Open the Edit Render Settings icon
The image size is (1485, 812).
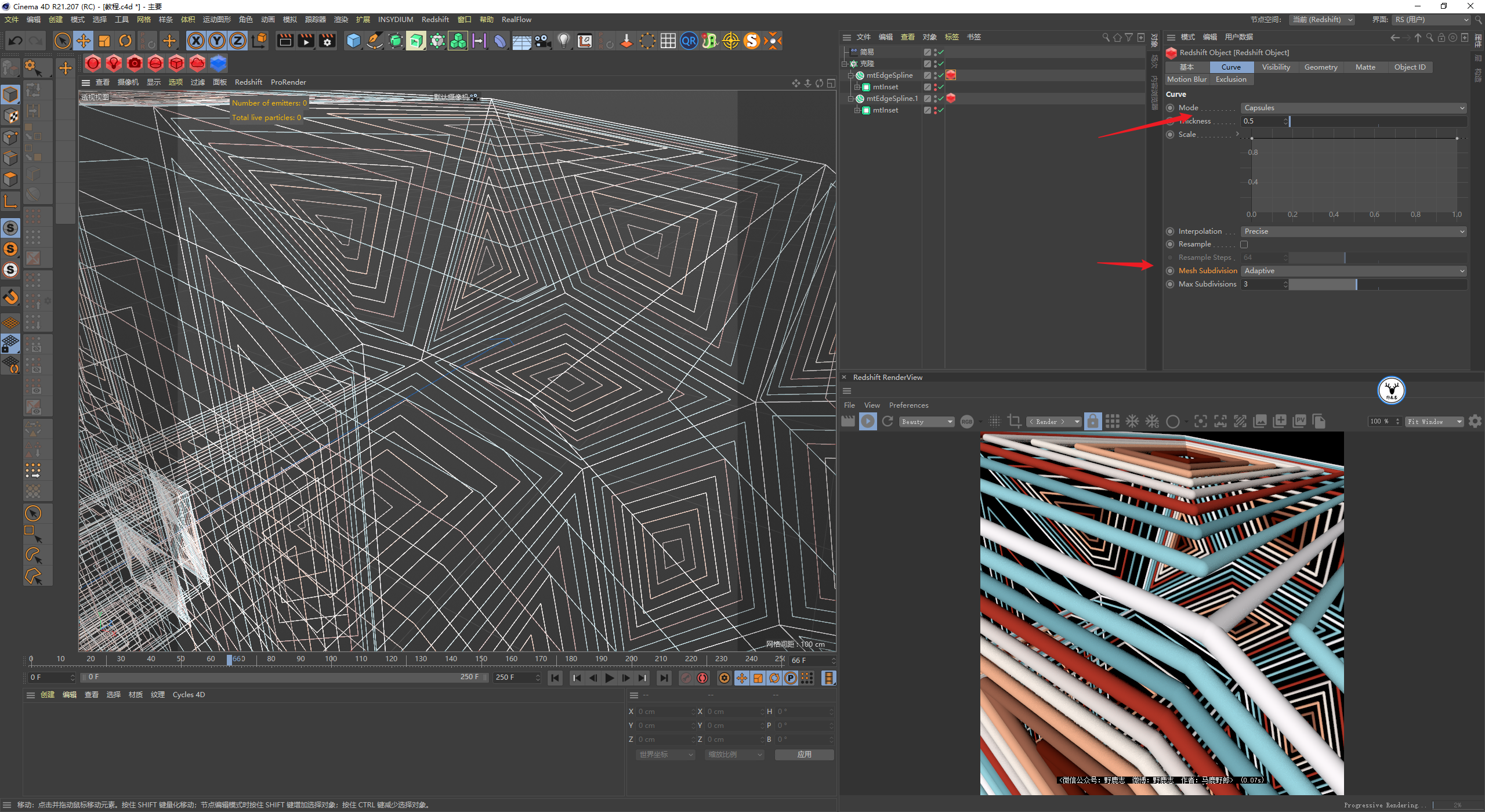pyautogui.click(x=327, y=41)
